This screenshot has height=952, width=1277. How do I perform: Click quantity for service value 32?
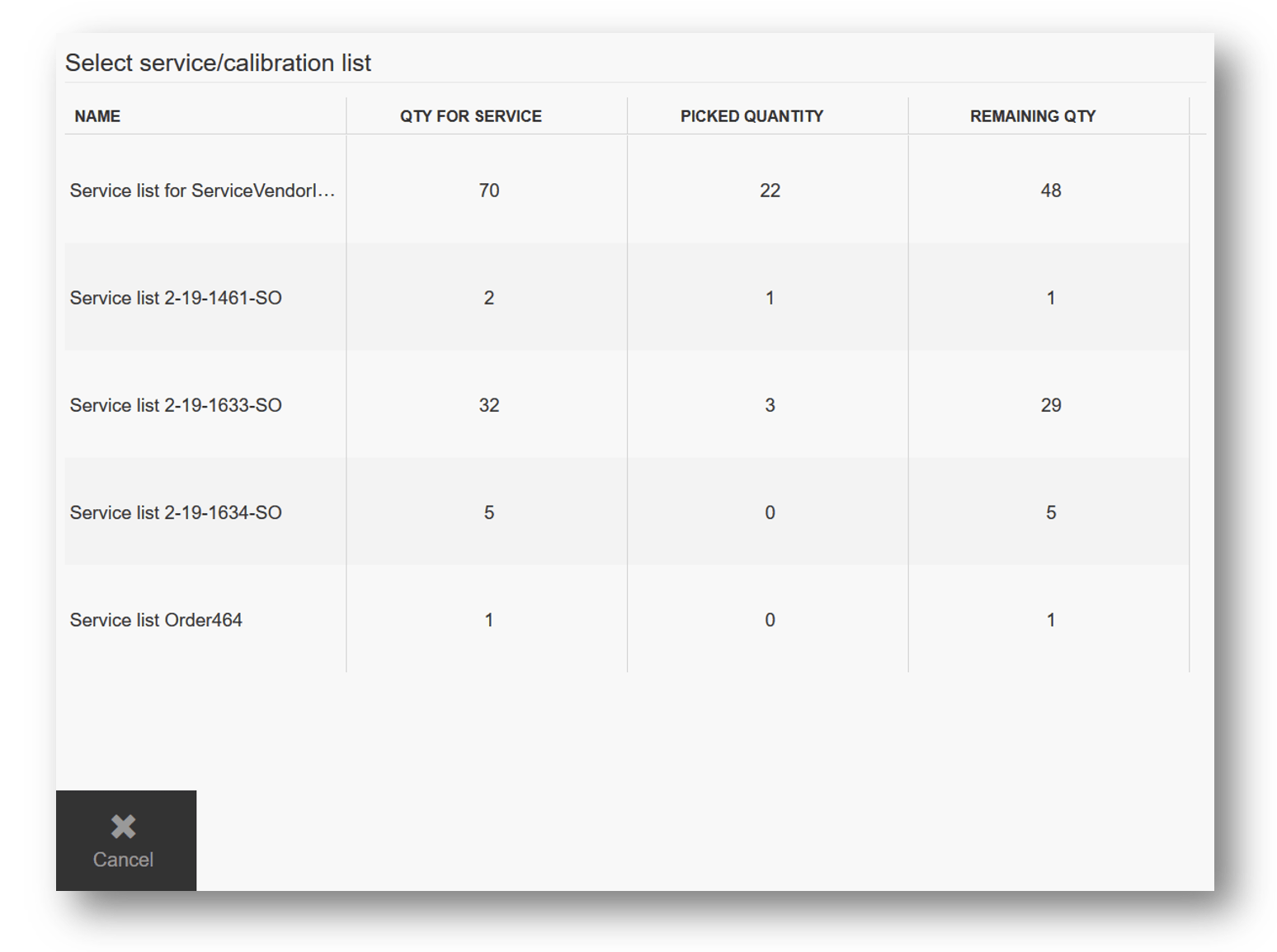pyautogui.click(x=488, y=405)
